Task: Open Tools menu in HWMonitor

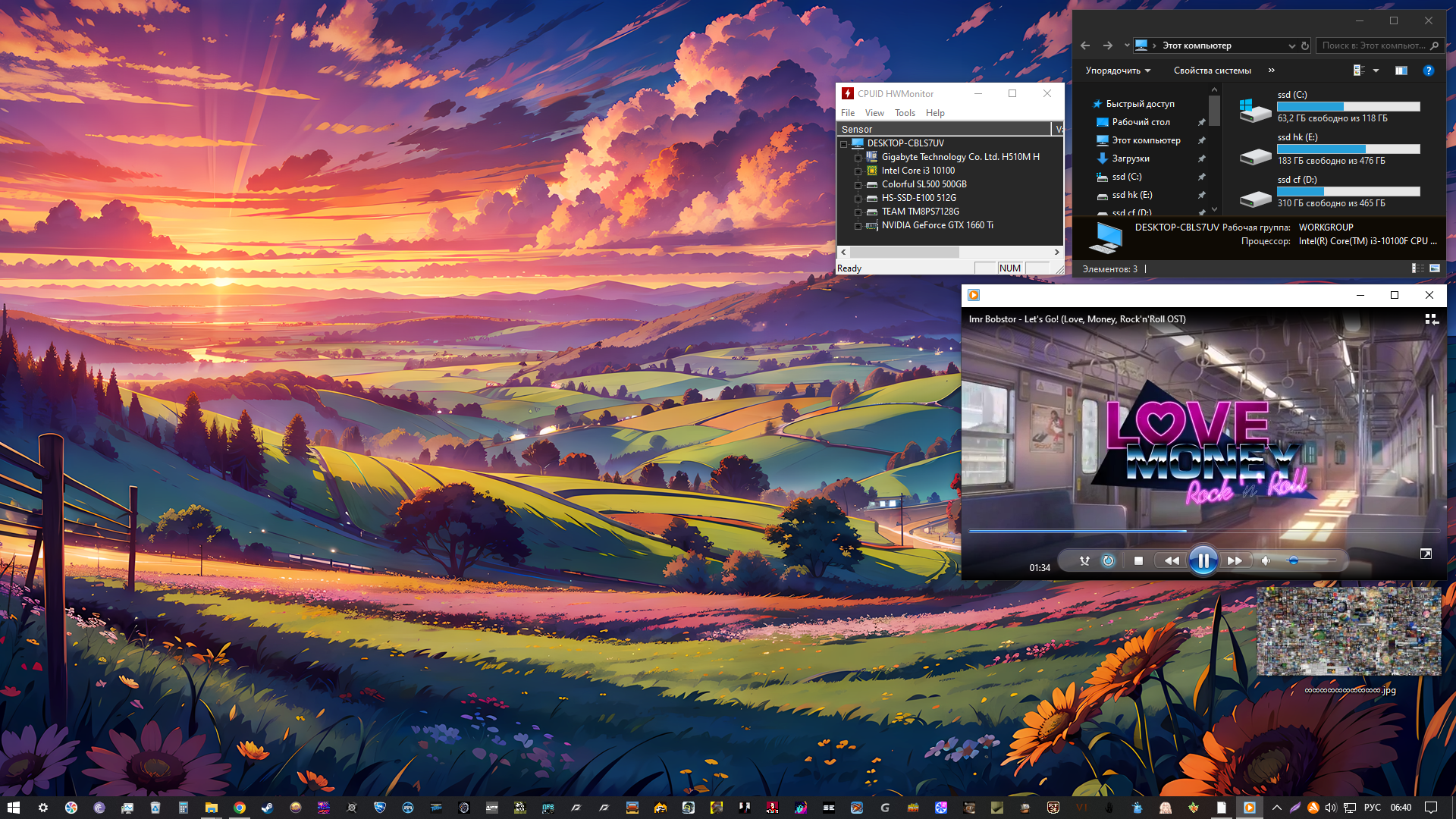Action: tap(905, 113)
